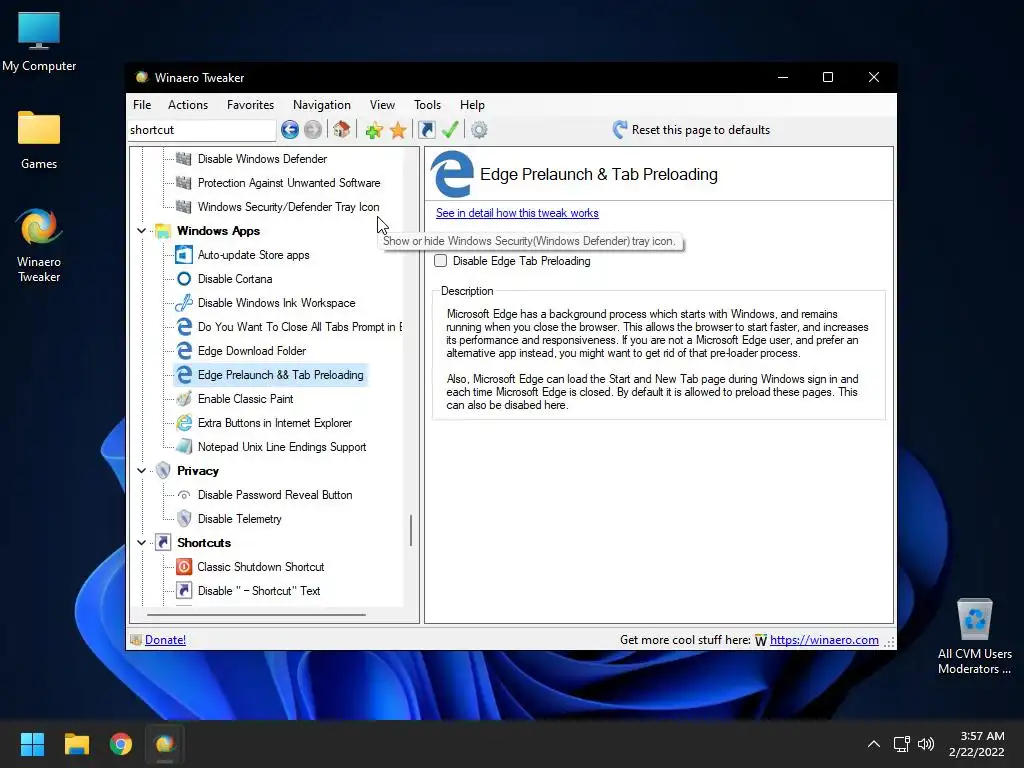Open settings via the gear toolbar icon
The image size is (1024, 768).
(x=479, y=130)
